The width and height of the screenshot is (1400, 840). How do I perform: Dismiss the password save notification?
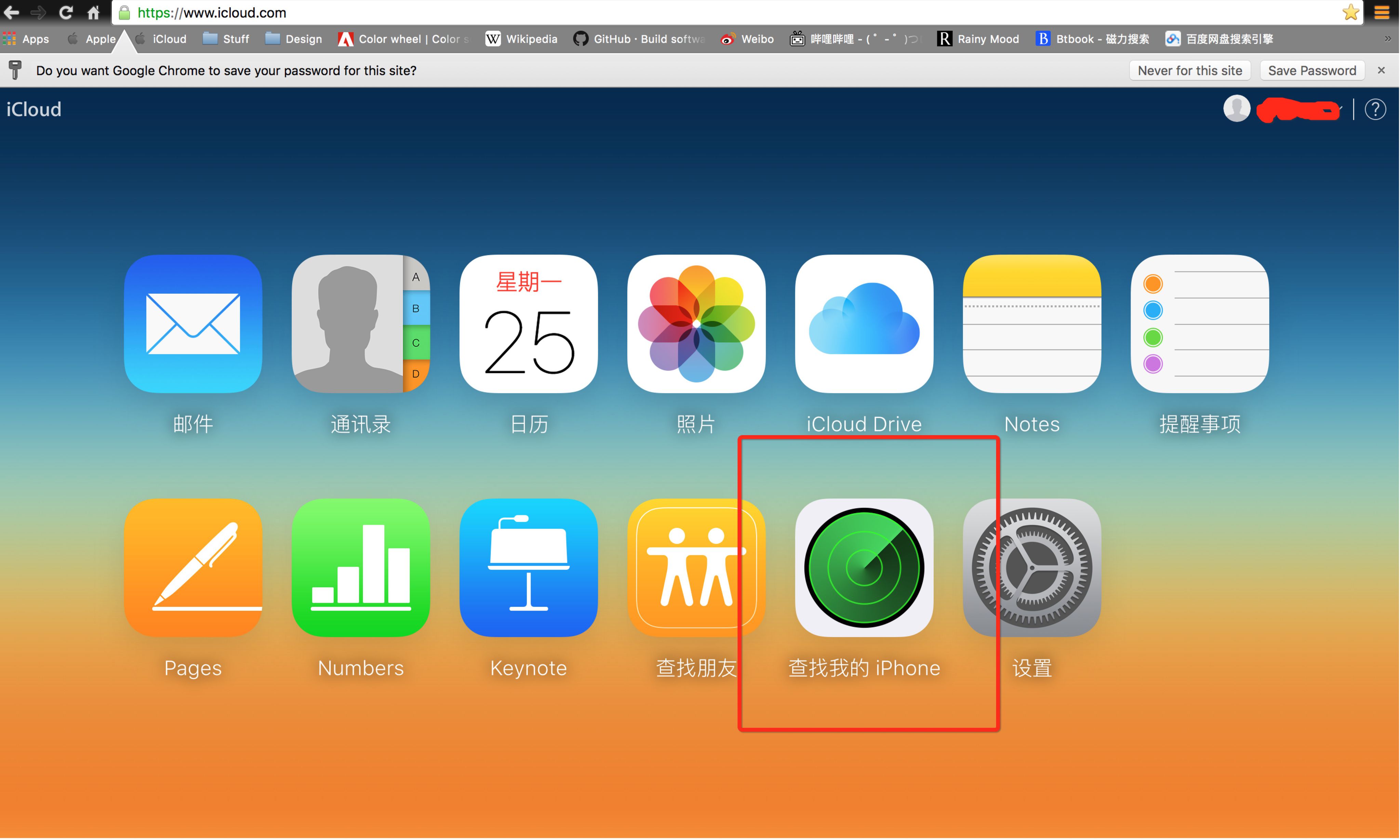pyautogui.click(x=1383, y=70)
